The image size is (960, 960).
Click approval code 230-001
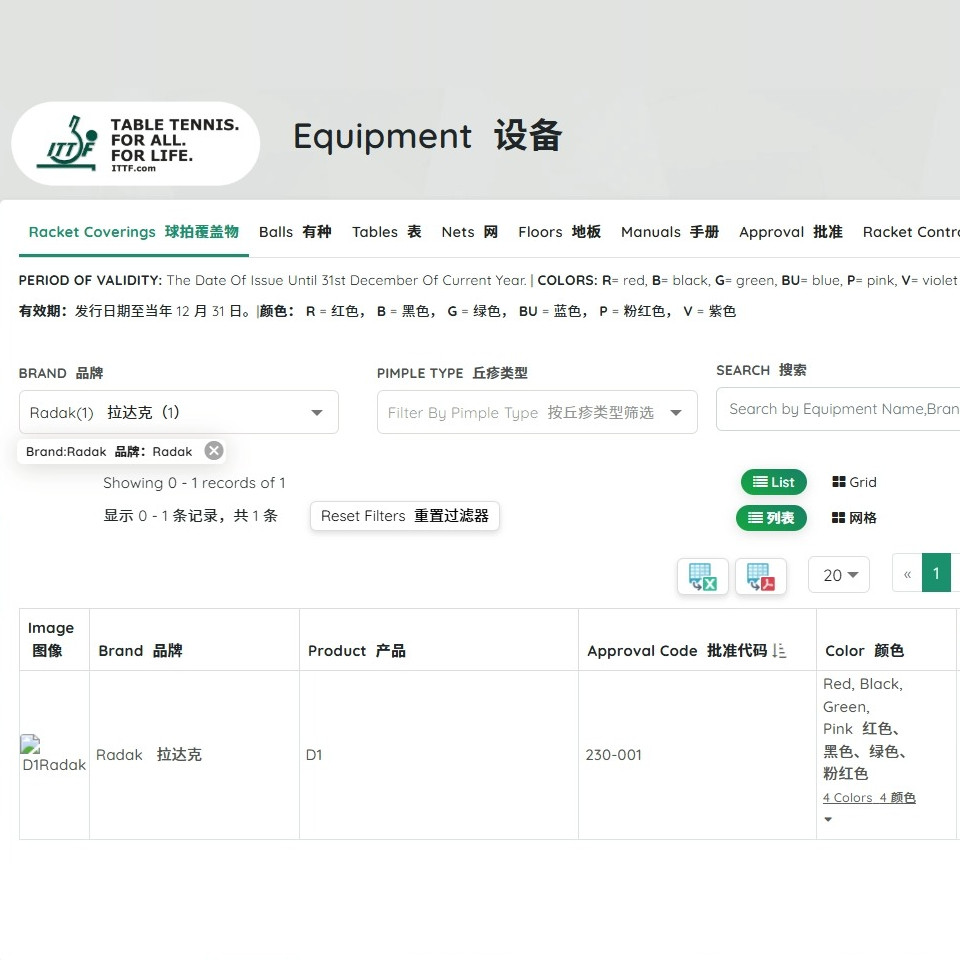click(613, 755)
